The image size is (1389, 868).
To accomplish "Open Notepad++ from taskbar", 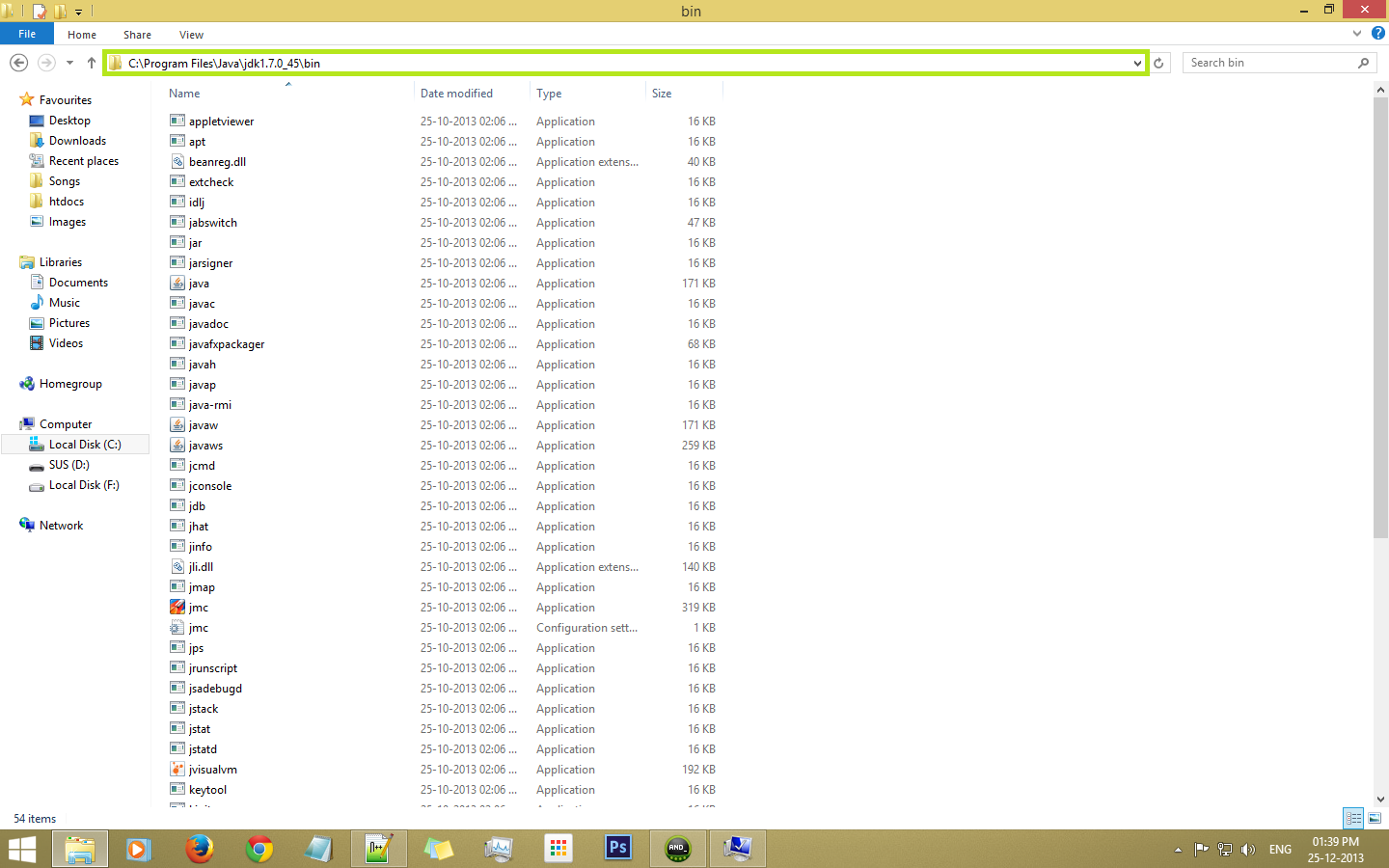I will coord(378,849).
